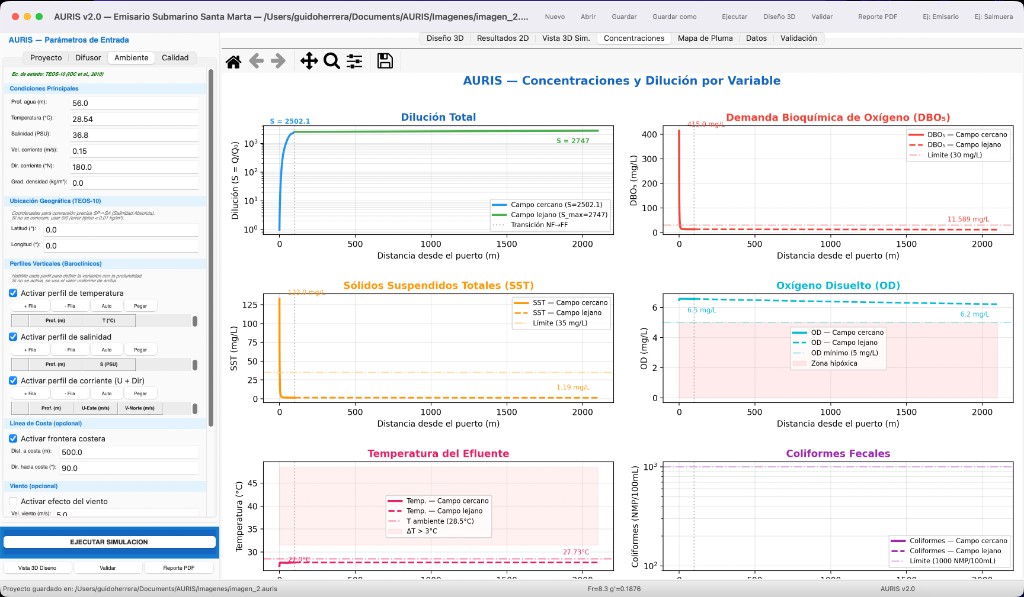Click Reporte PDF in the top toolbar
The image size is (1024, 597).
(878, 16)
